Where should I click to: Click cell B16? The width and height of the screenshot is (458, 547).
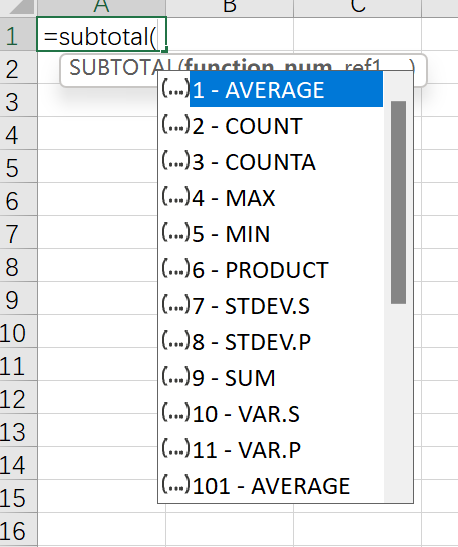[230, 529]
